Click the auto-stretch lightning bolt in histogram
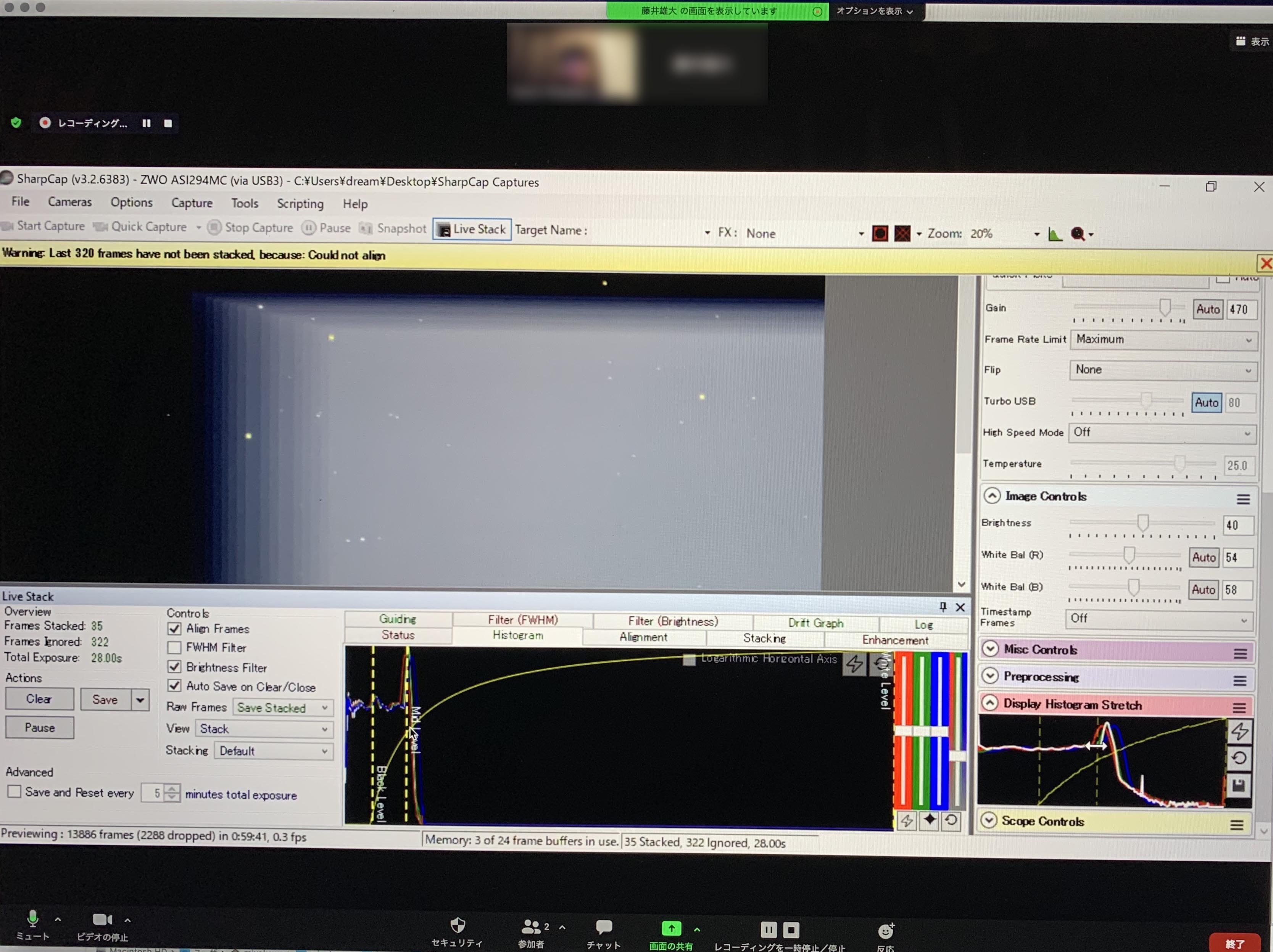This screenshot has width=1273, height=952. click(854, 664)
